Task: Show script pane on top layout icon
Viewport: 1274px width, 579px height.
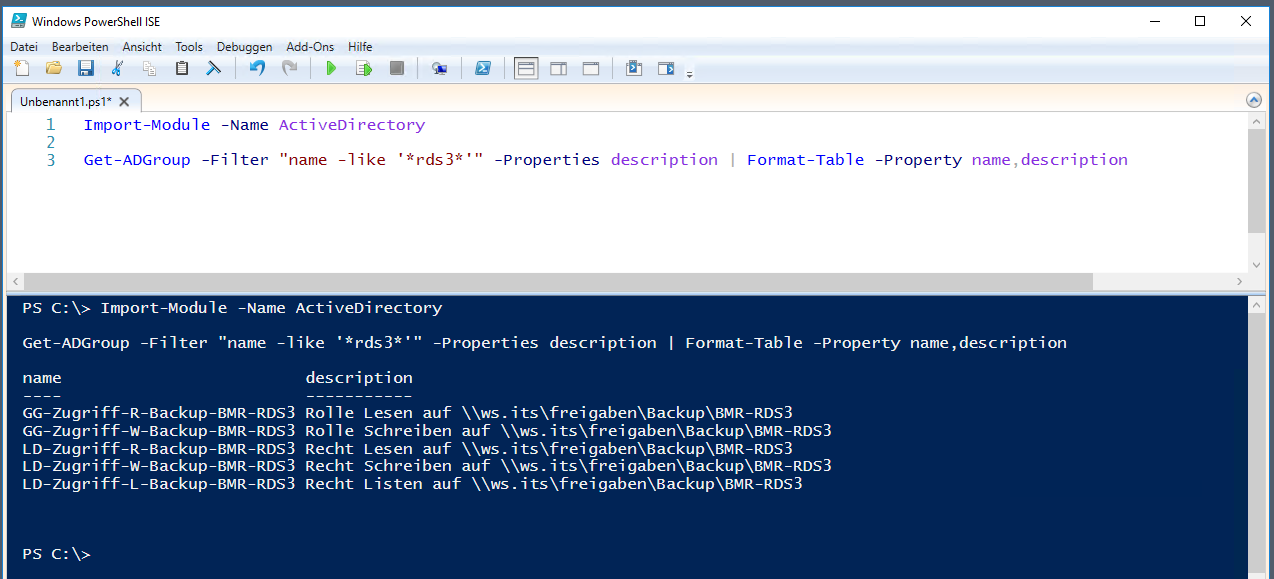Action: pos(526,69)
